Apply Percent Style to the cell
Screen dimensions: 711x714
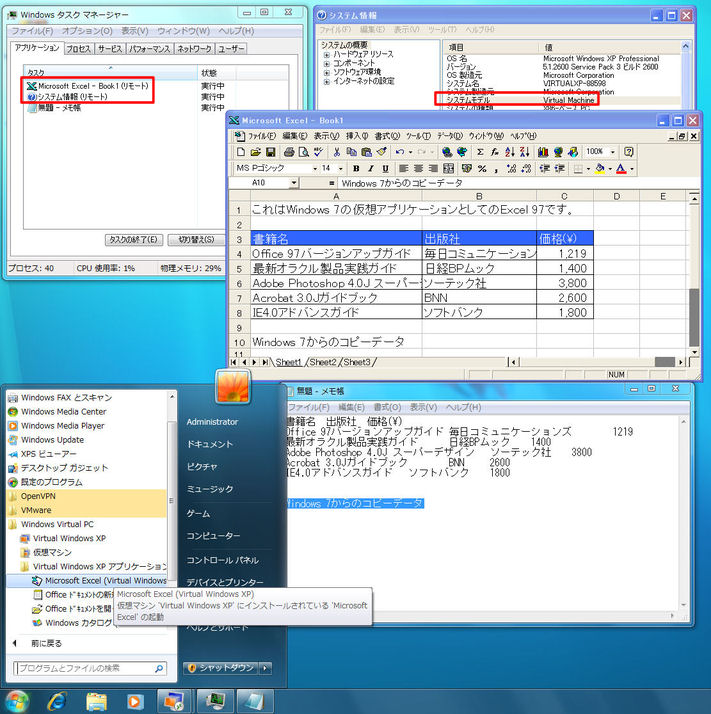pyautogui.click(x=482, y=168)
